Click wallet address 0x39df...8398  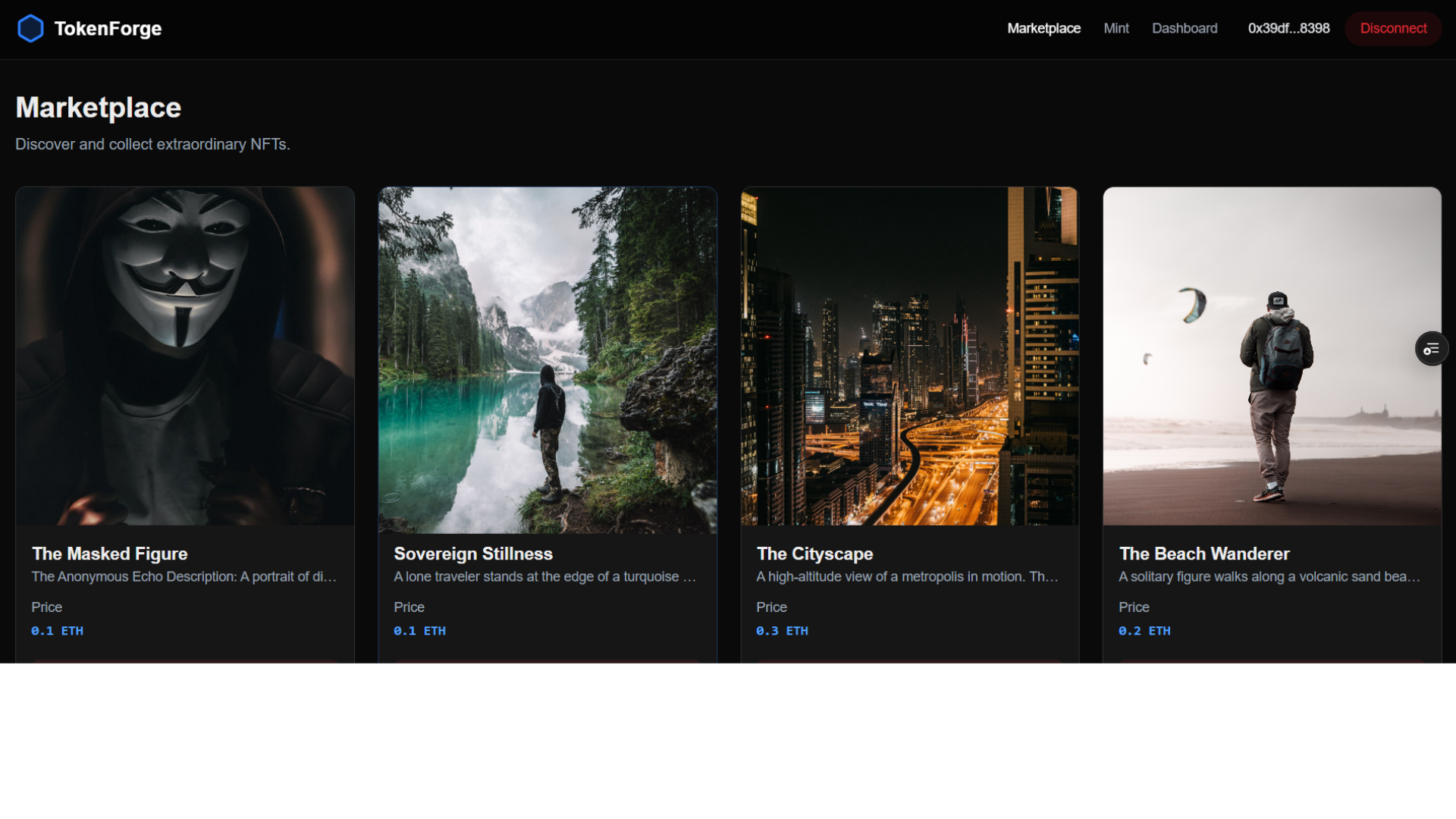click(1288, 29)
